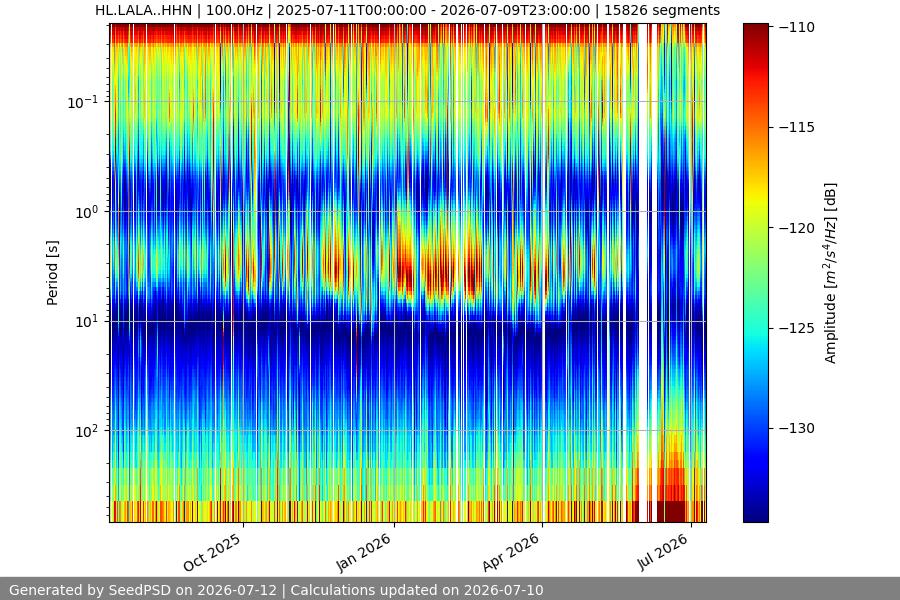Click 'Calculations updated on 2026-07-10' footer text
900x600 pixels.
(x=417, y=590)
